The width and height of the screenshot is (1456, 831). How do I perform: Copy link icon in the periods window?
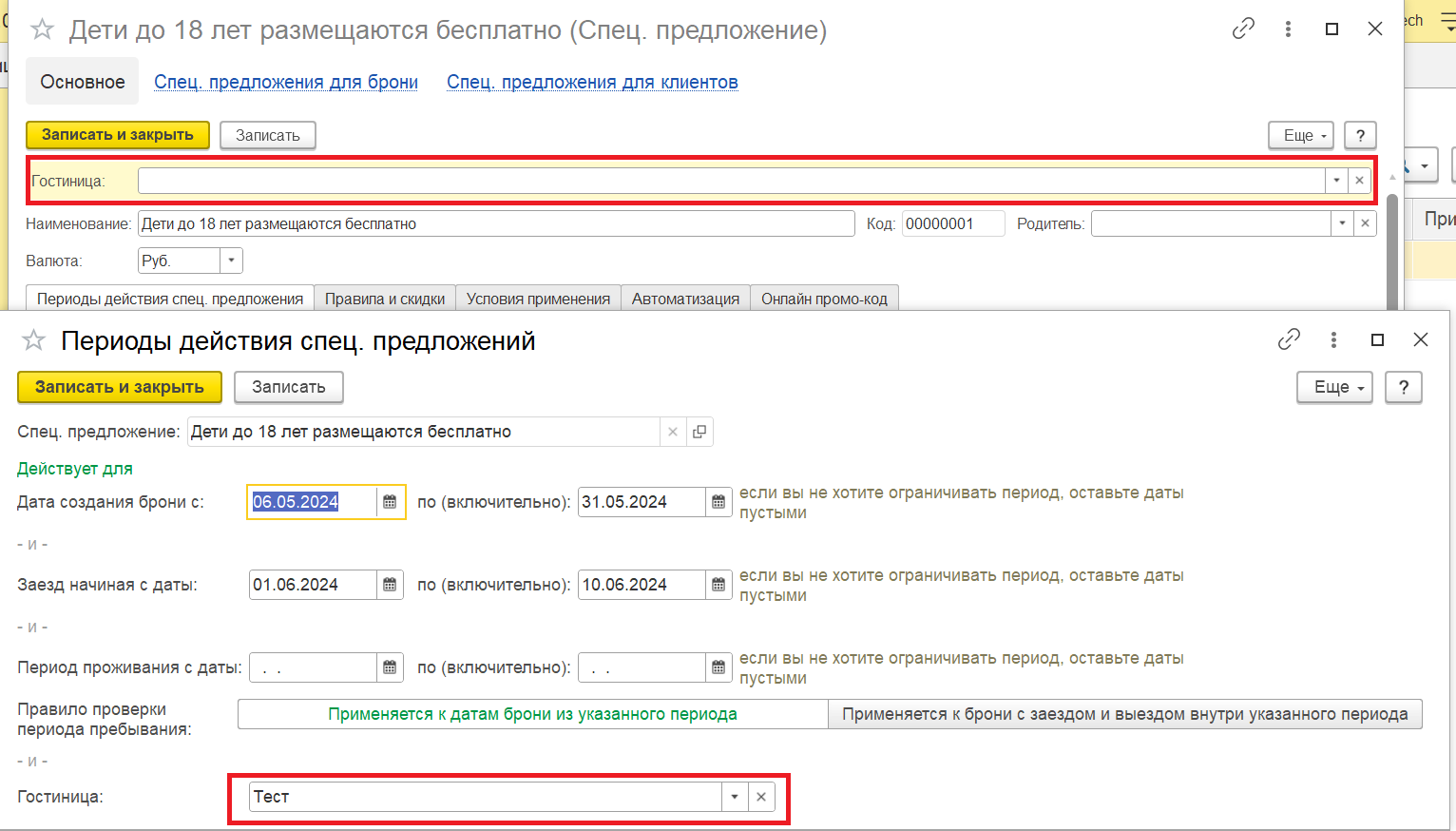pos(1289,339)
